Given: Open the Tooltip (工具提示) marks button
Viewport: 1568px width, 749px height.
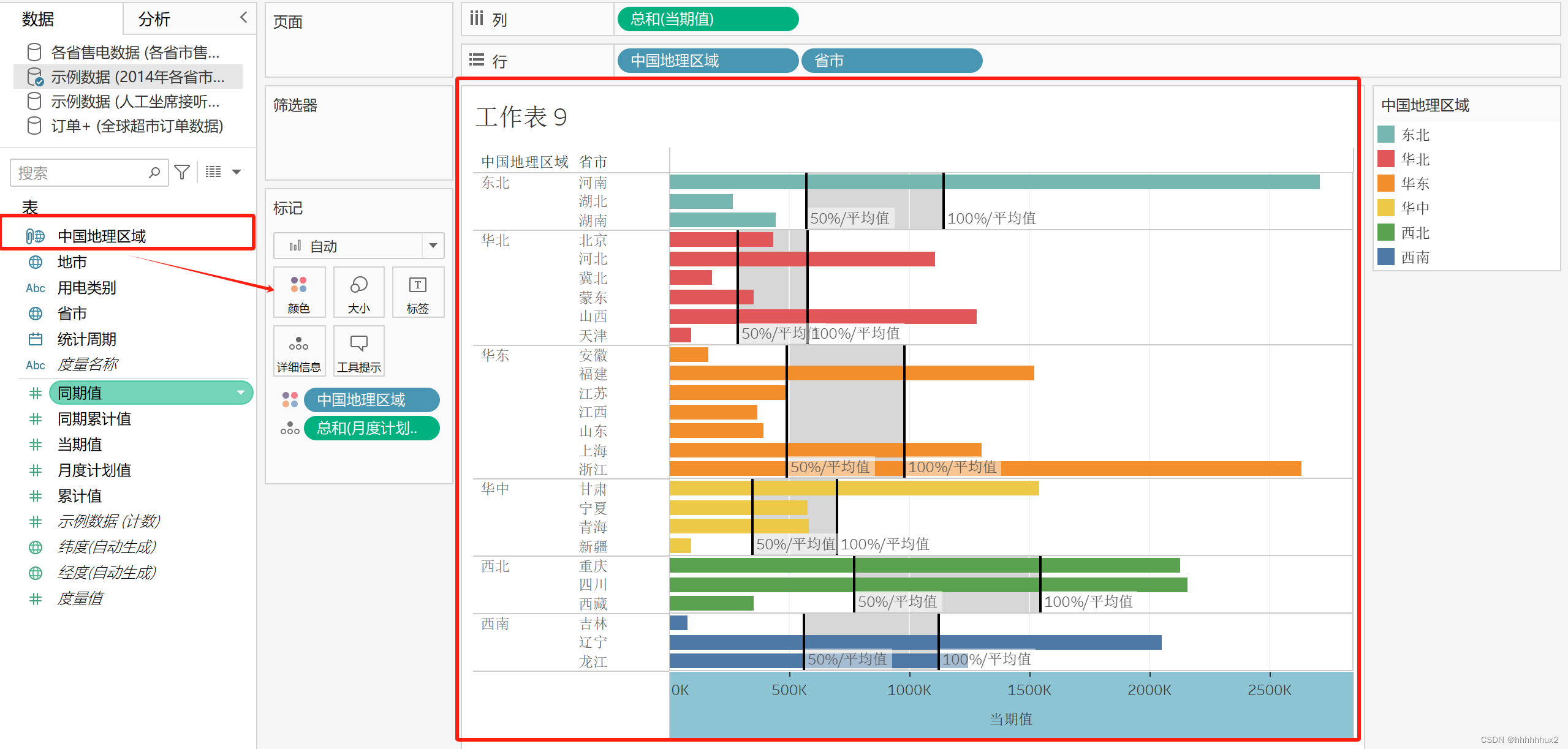Looking at the screenshot, I should point(358,351).
